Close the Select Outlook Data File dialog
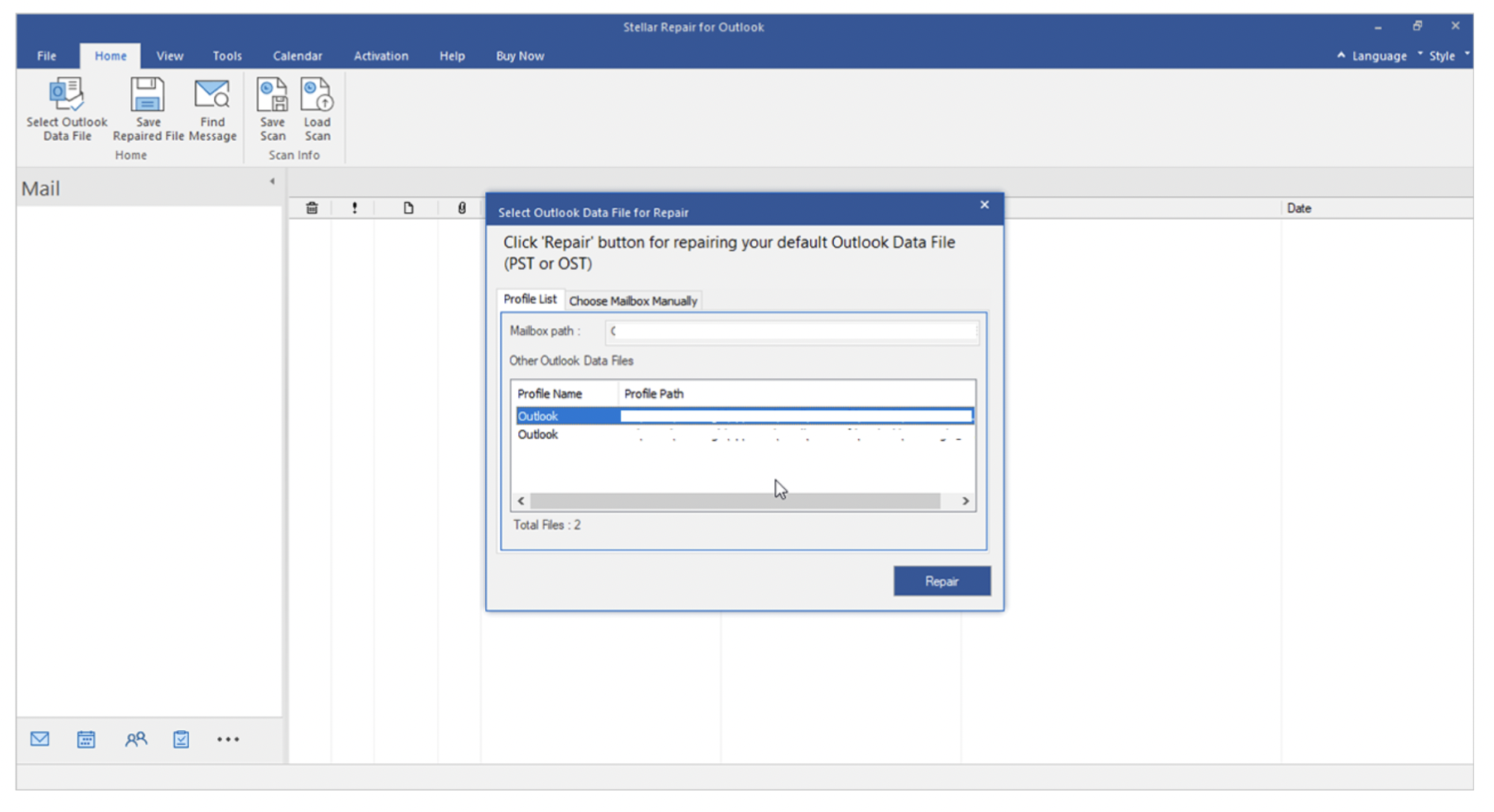The image size is (1494, 812). click(x=984, y=205)
